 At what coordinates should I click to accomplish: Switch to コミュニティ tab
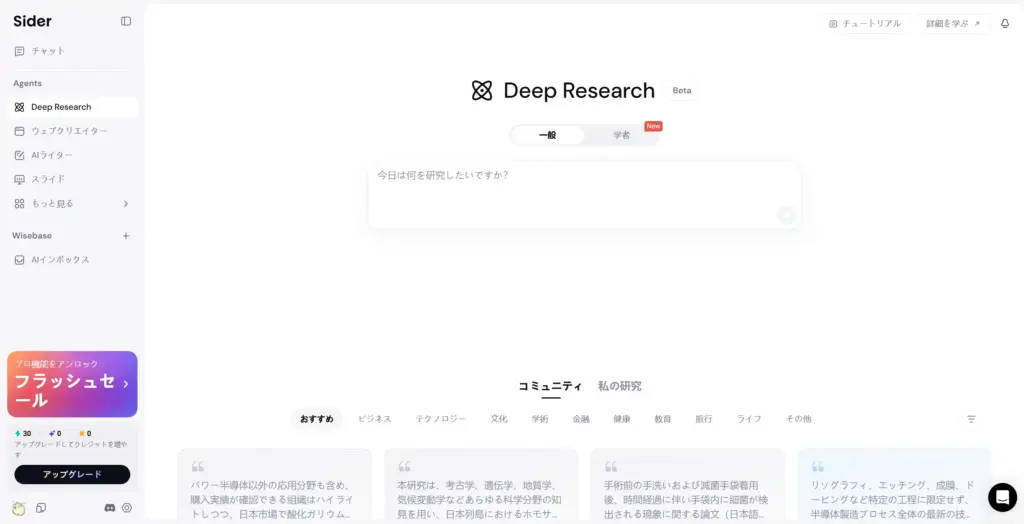point(551,386)
